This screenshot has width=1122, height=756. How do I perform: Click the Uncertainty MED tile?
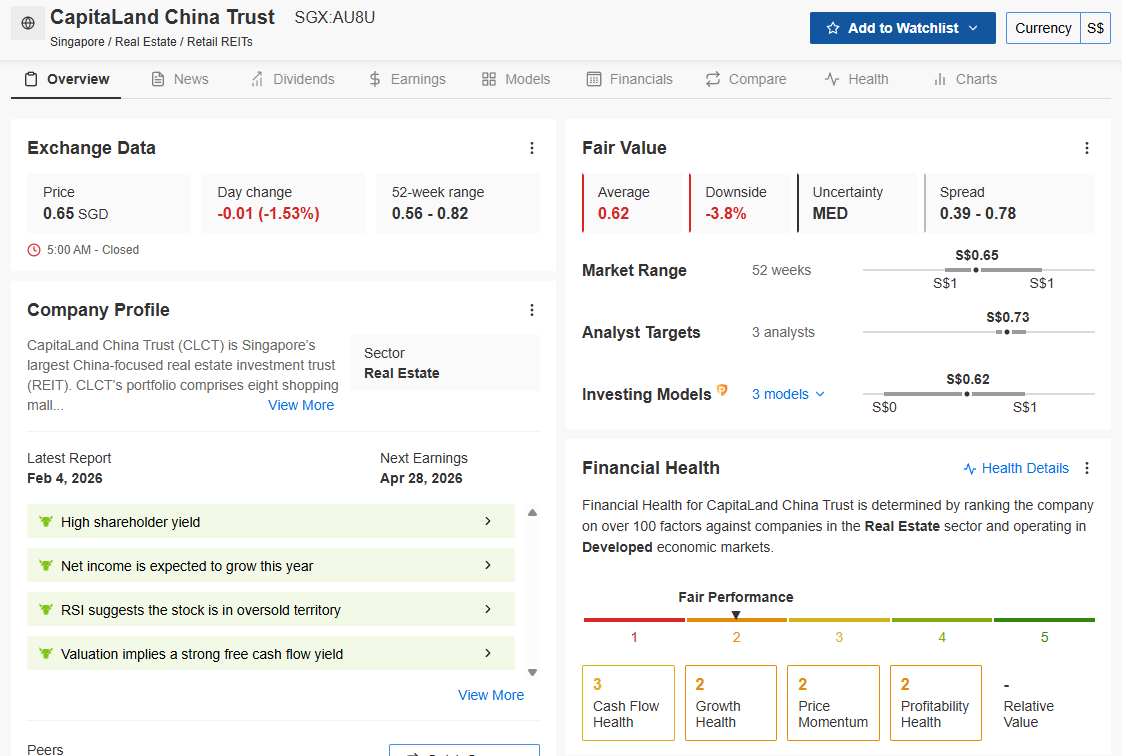[x=857, y=203]
